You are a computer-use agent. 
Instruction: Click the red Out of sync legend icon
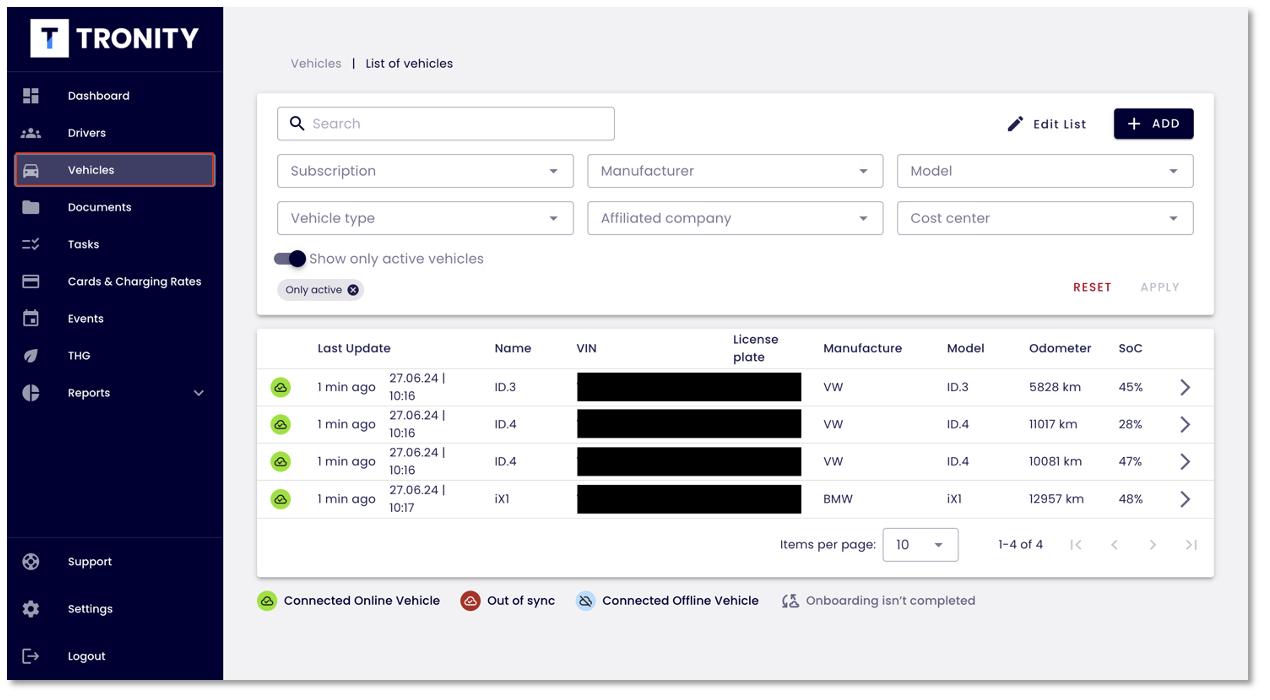tap(470, 601)
